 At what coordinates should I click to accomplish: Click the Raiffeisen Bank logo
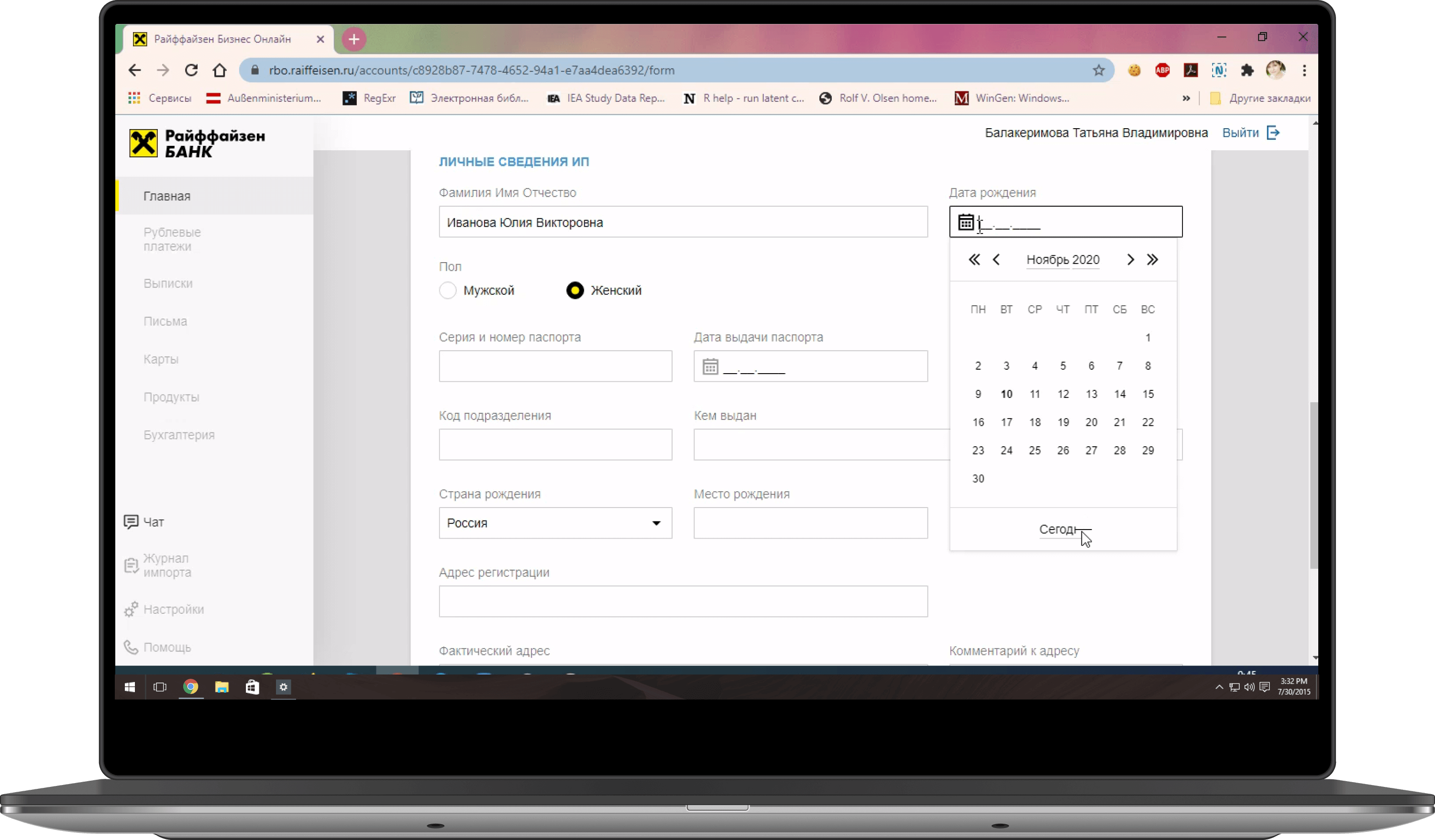(x=197, y=143)
